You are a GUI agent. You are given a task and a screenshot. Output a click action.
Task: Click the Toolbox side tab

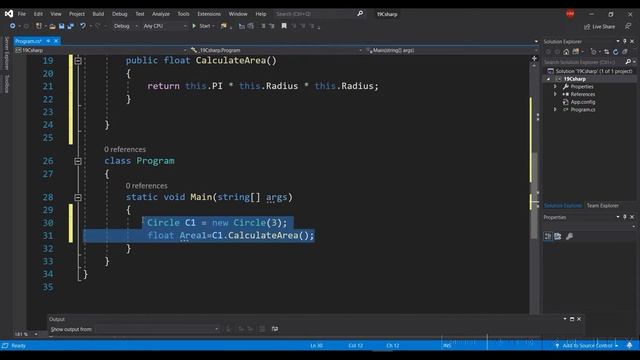pos(7,84)
